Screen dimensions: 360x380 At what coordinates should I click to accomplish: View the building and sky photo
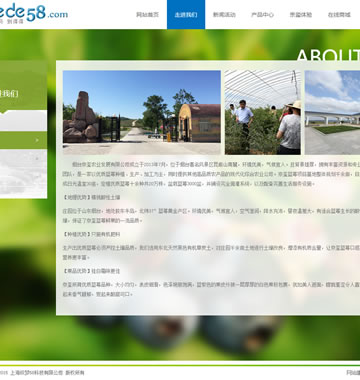point(332,112)
